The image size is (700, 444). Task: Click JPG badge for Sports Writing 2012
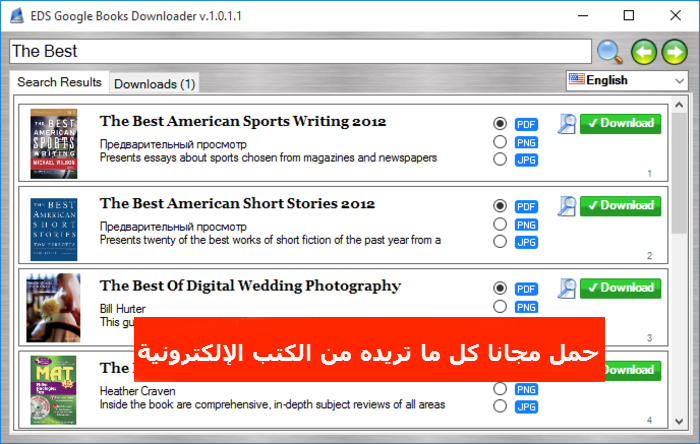[x=526, y=160]
